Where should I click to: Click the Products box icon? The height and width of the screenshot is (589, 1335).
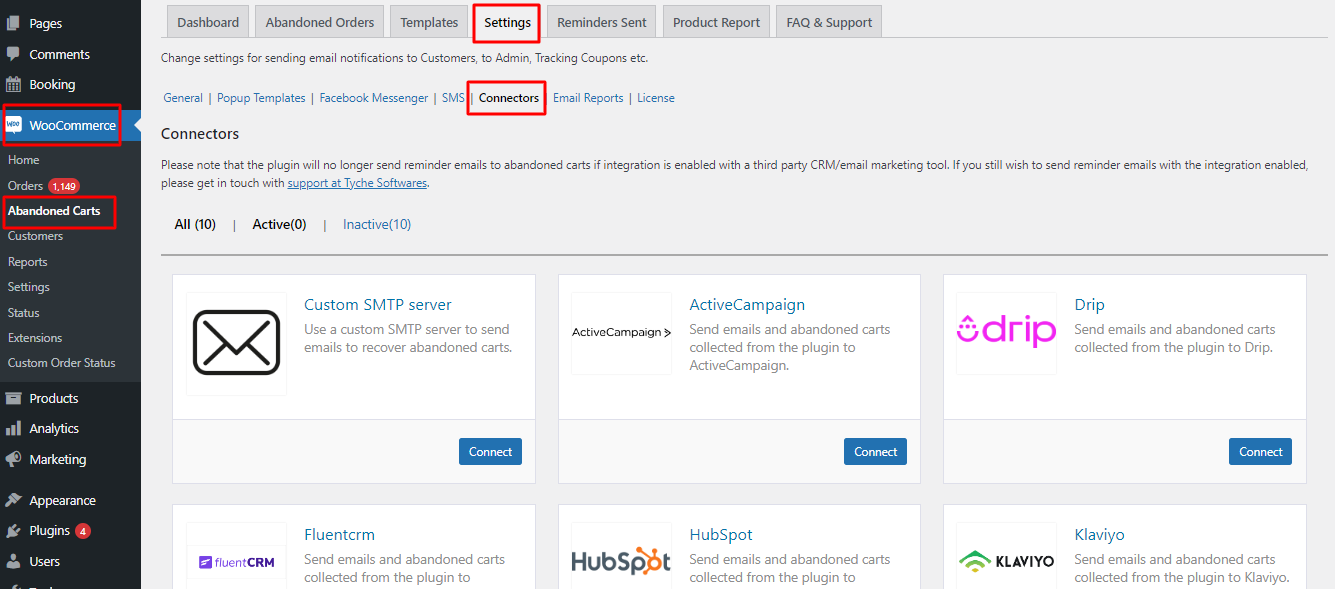(13, 398)
